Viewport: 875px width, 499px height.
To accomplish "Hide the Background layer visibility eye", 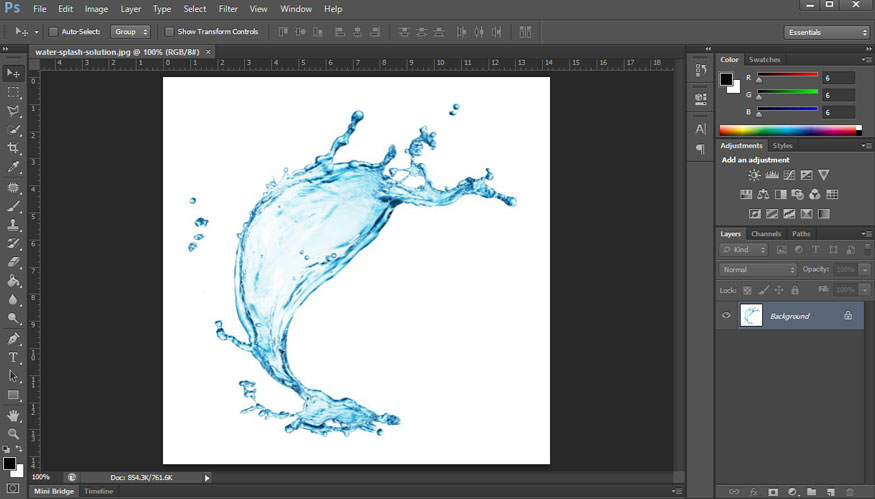I will click(x=726, y=315).
